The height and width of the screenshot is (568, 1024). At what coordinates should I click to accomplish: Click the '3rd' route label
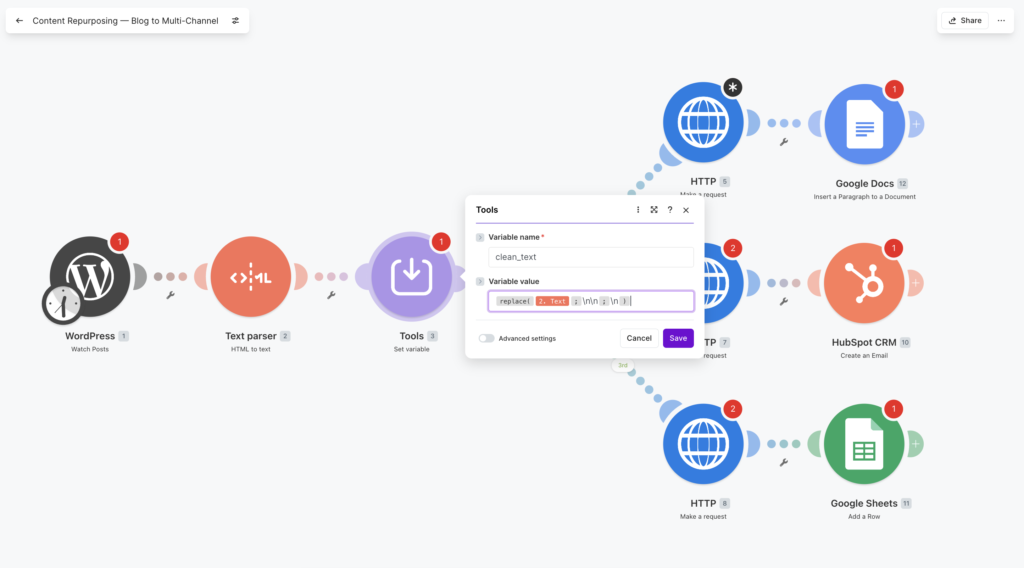coord(623,366)
